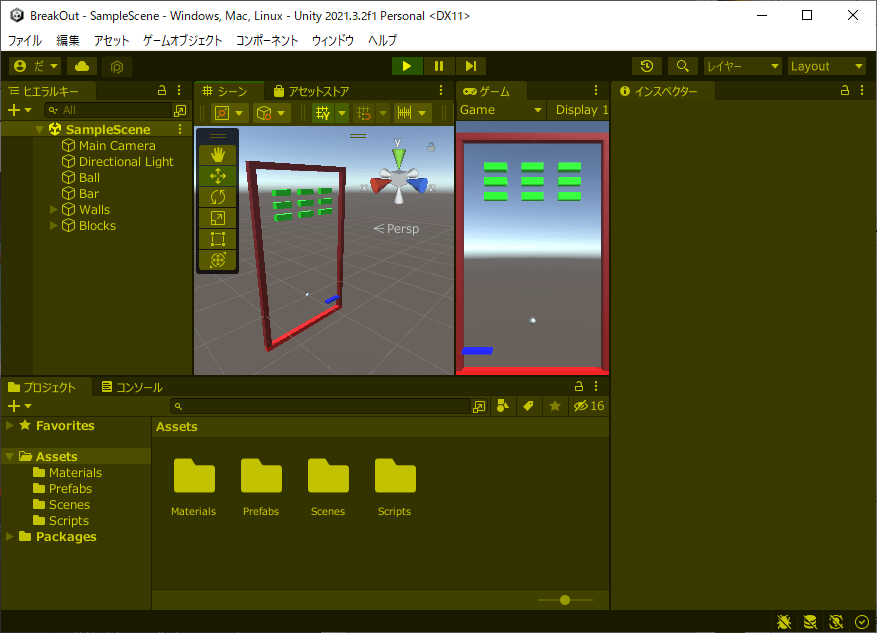Adjust the asset icon size slider
Screen dimensions: 877x633
click(565, 600)
